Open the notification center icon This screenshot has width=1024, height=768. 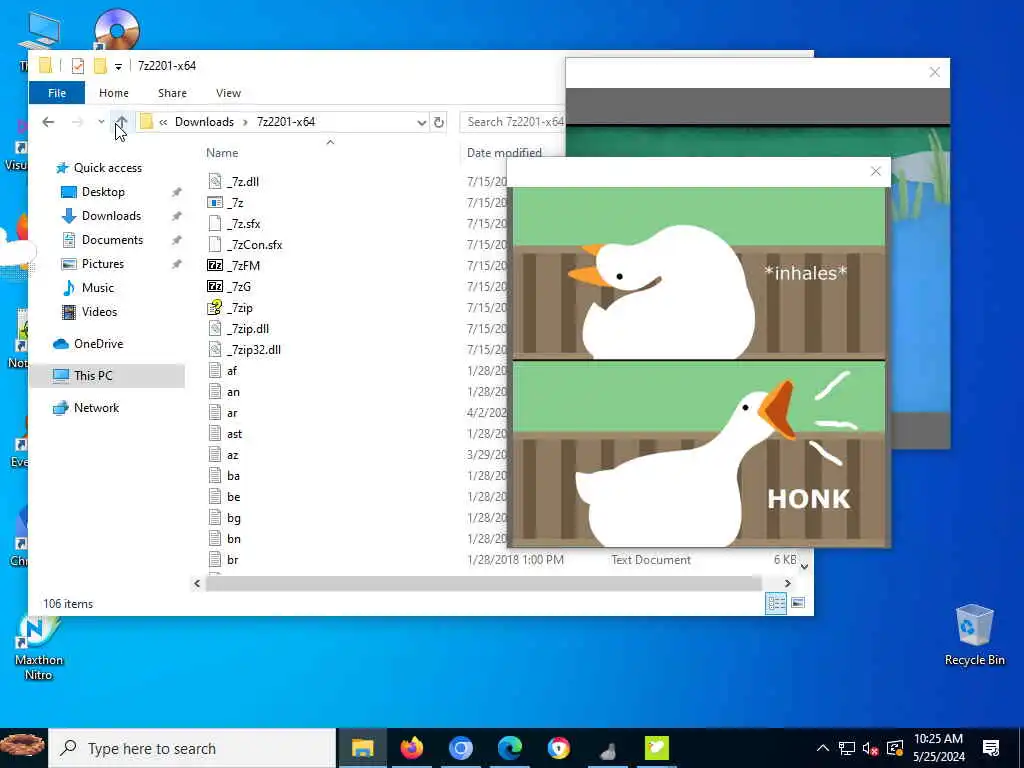(991, 748)
